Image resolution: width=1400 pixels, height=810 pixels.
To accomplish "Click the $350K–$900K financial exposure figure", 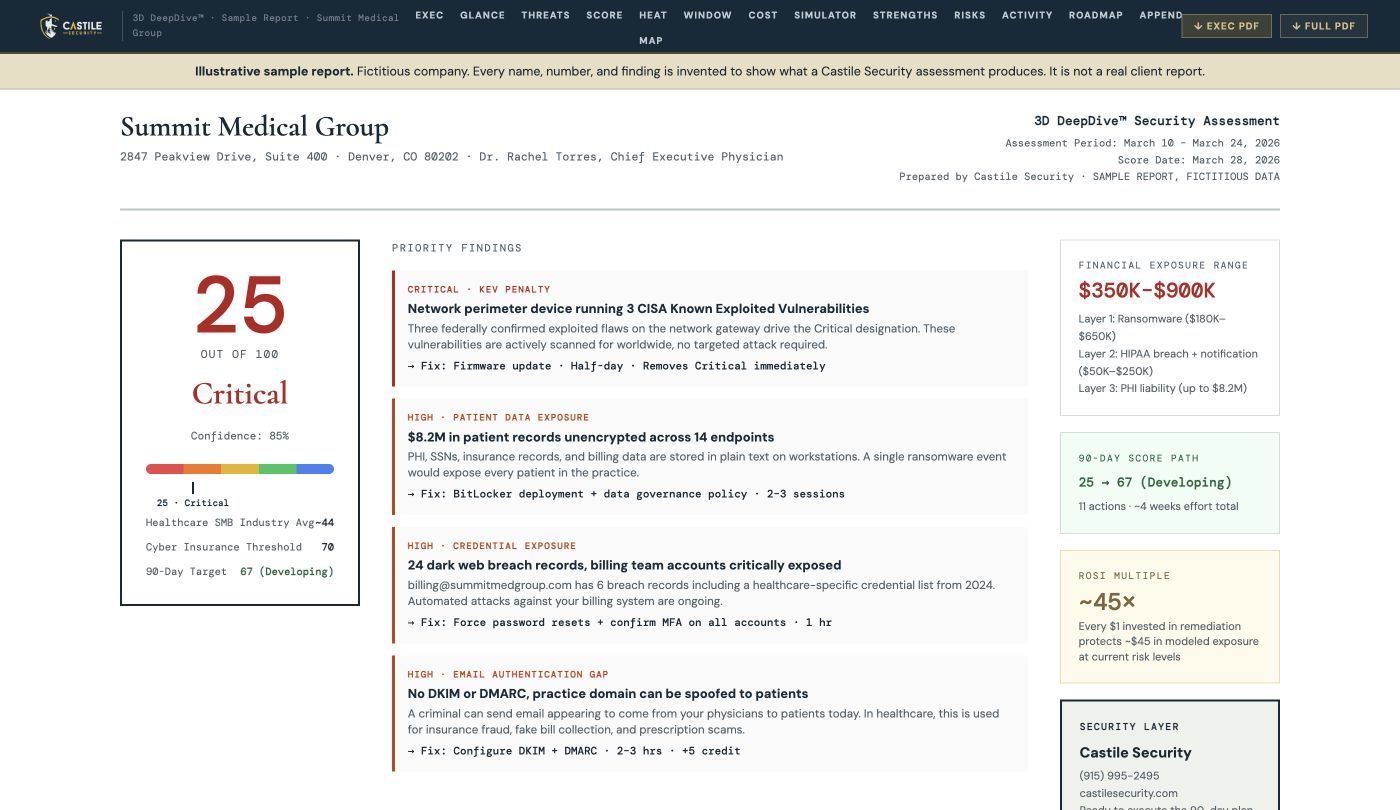I will pos(1147,291).
